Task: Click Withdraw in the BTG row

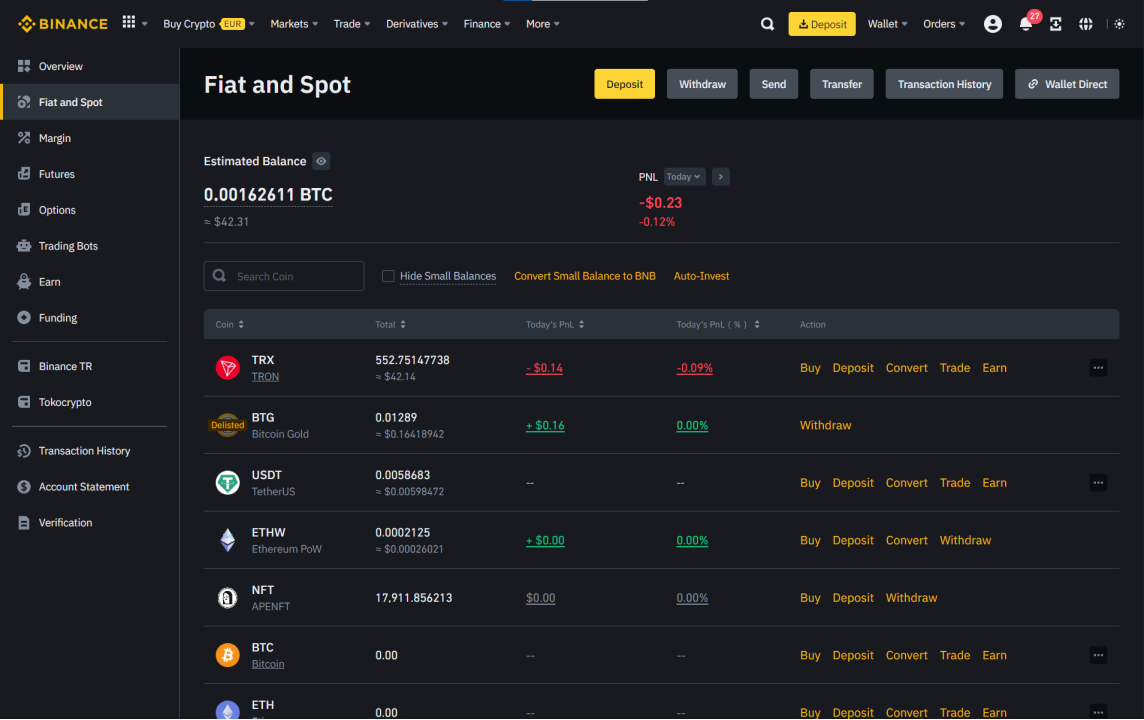Action: tap(825, 425)
